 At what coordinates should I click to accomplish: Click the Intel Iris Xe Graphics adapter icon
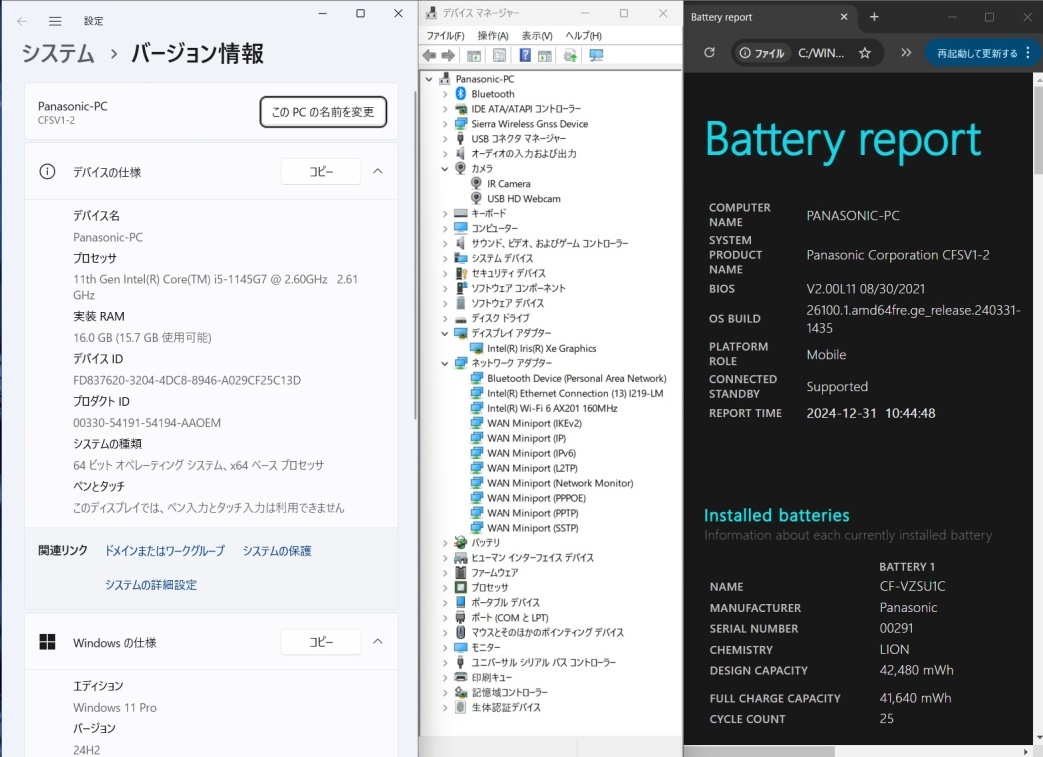(476, 348)
